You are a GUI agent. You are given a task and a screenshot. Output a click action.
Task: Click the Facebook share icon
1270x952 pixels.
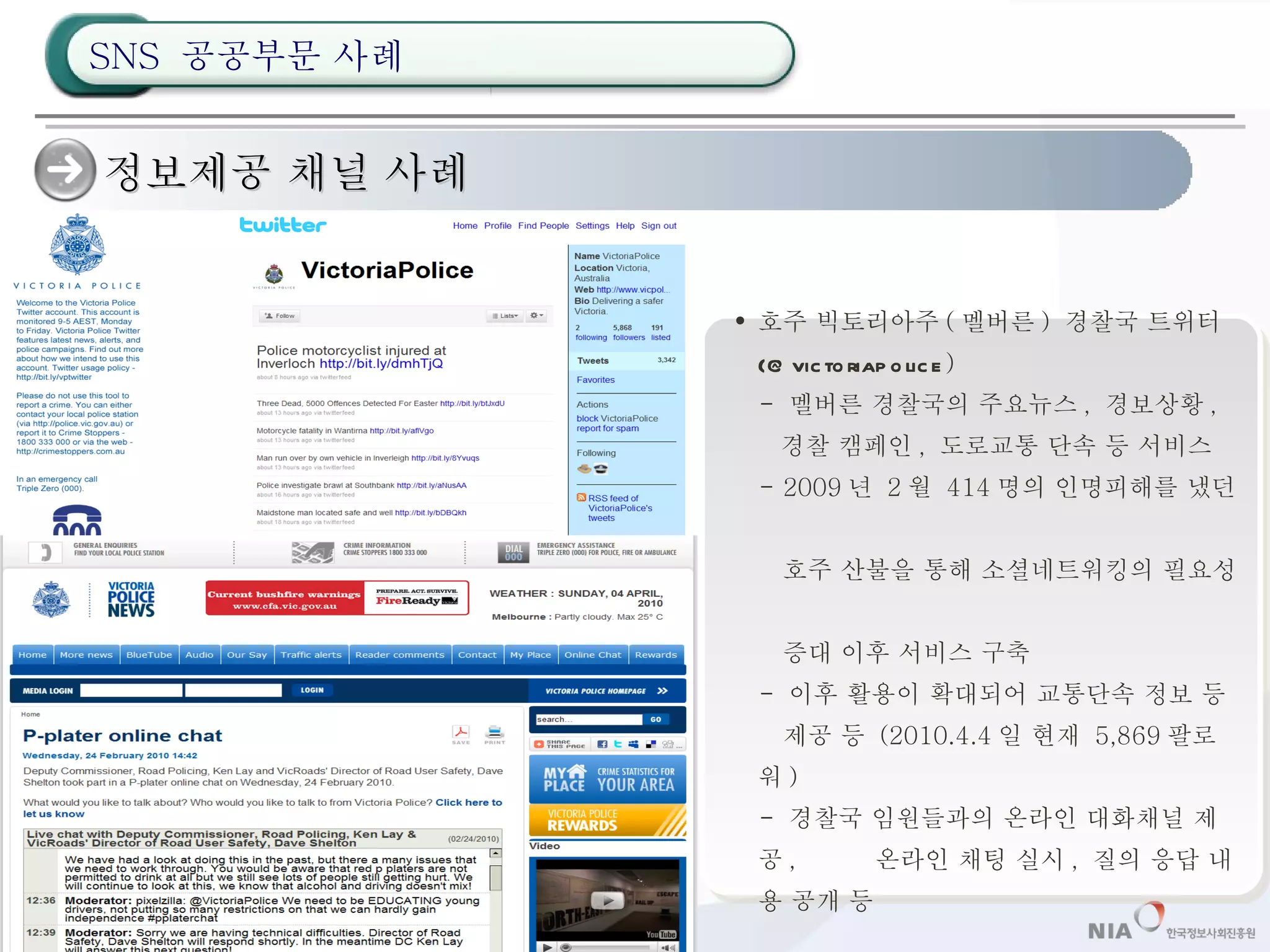coord(602,744)
